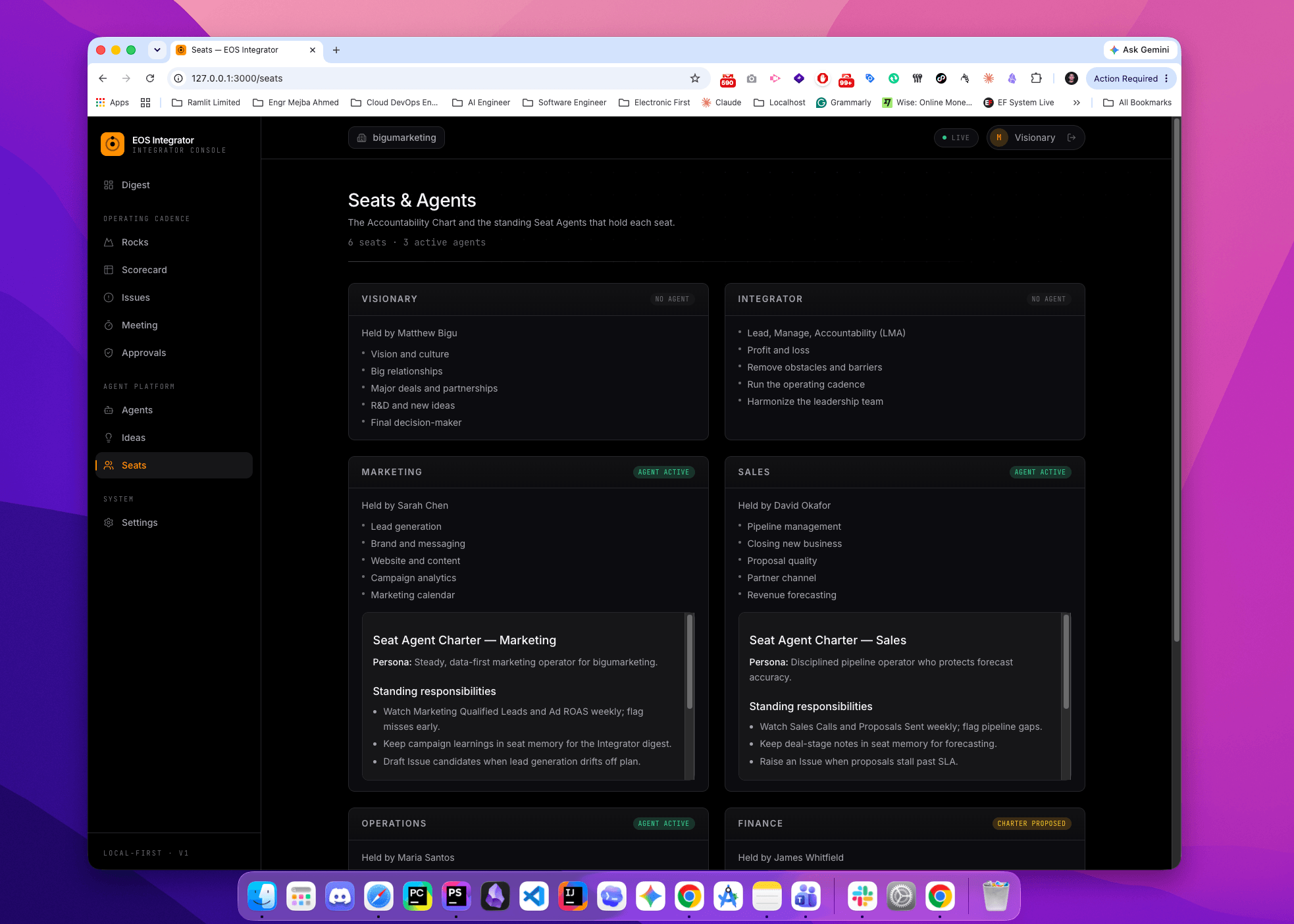Bookmark this page with star icon
The height and width of the screenshot is (924, 1294).
(x=695, y=78)
